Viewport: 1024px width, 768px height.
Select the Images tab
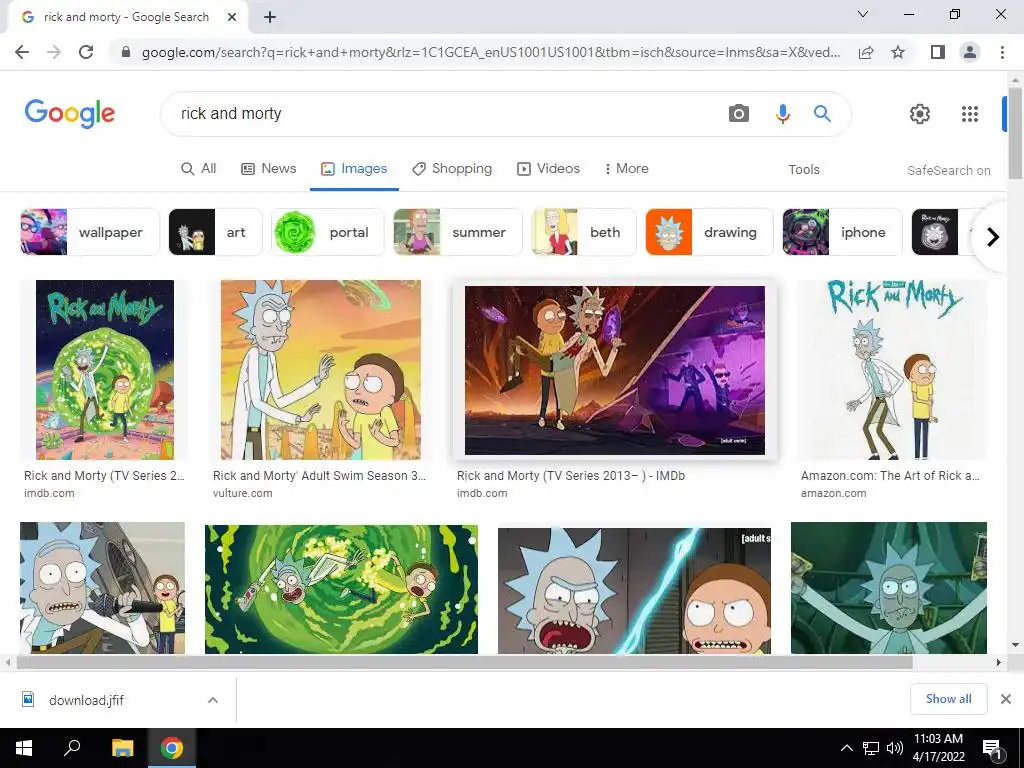coord(354,168)
